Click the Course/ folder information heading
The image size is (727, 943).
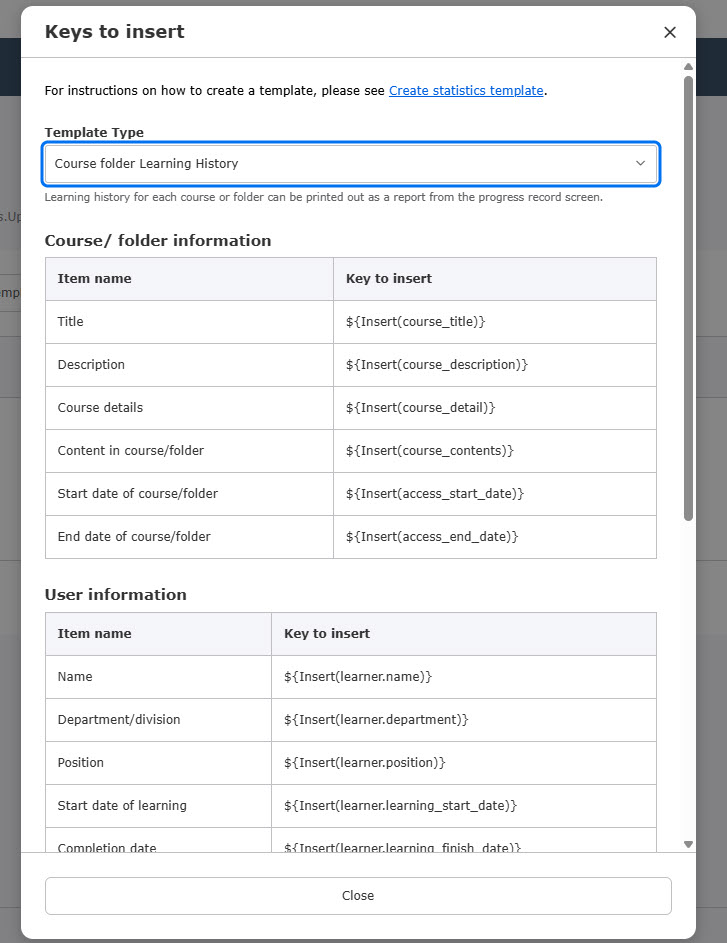tap(158, 241)
